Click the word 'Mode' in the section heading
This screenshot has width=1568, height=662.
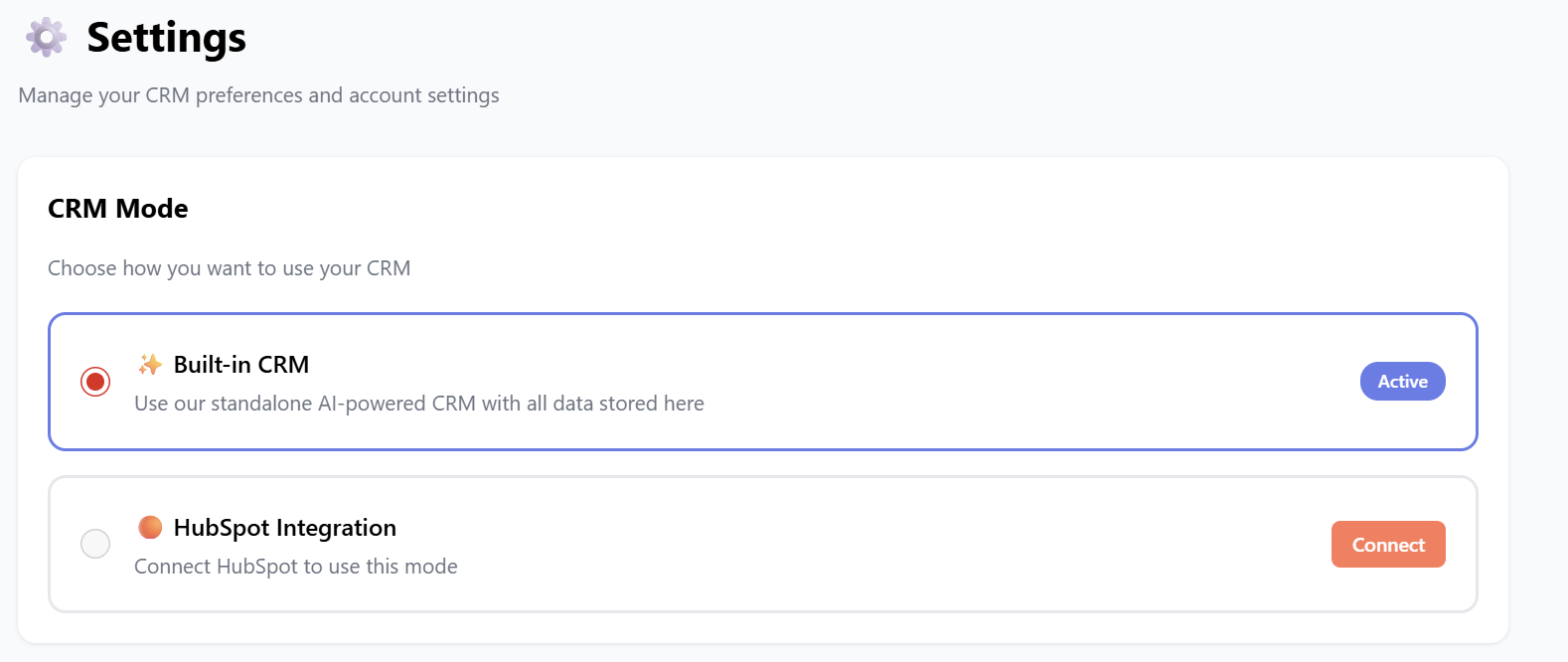pyautogui.click(x=152, y=209)
